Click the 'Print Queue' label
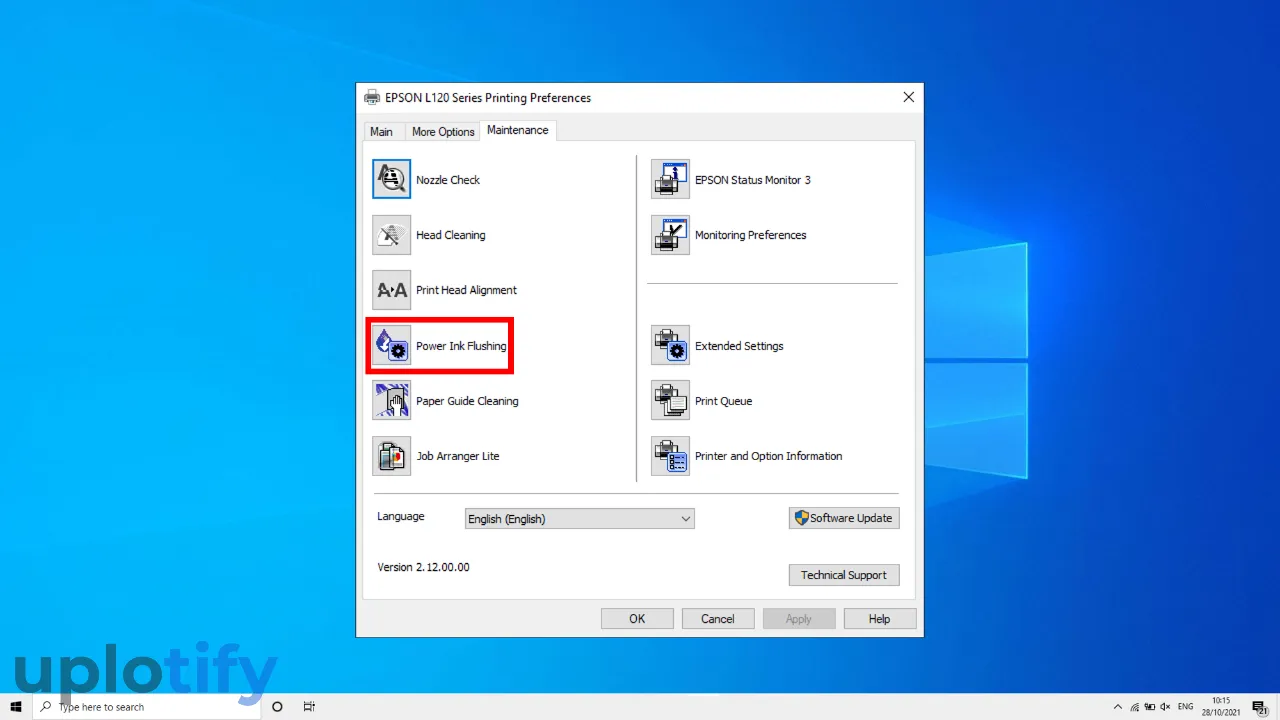The width and height of the screenshot is (1280, 720). coord(724,401)
